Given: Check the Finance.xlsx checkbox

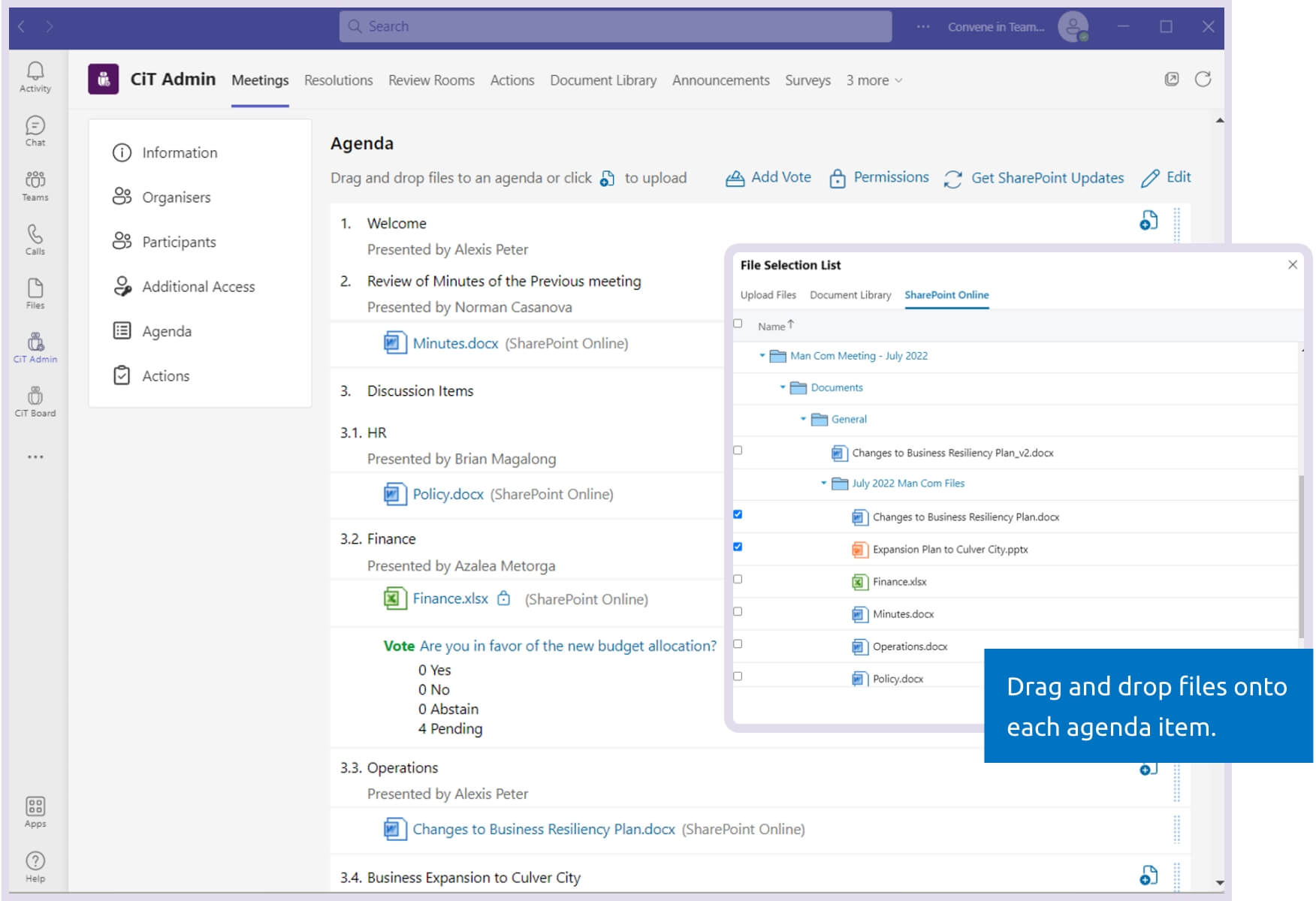Looking at the screenshot, I should point(738,578).
